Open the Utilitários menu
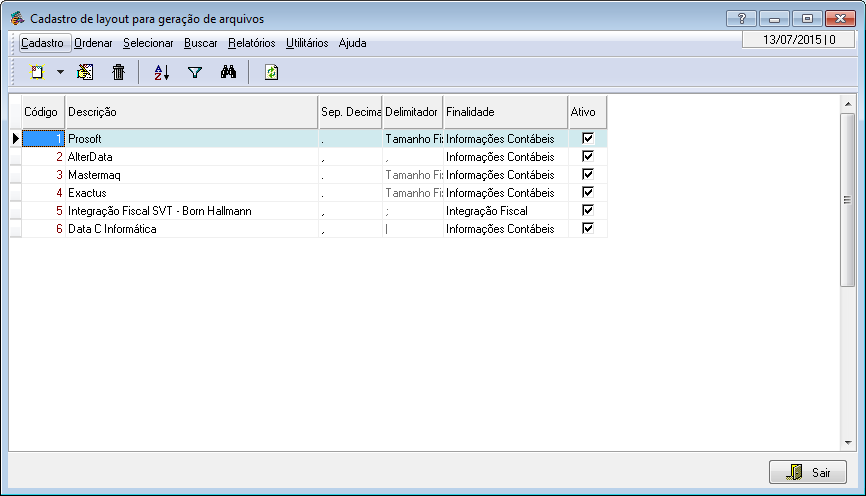The image size is (866, 496). pyautogui.click(x=307, y=43)
